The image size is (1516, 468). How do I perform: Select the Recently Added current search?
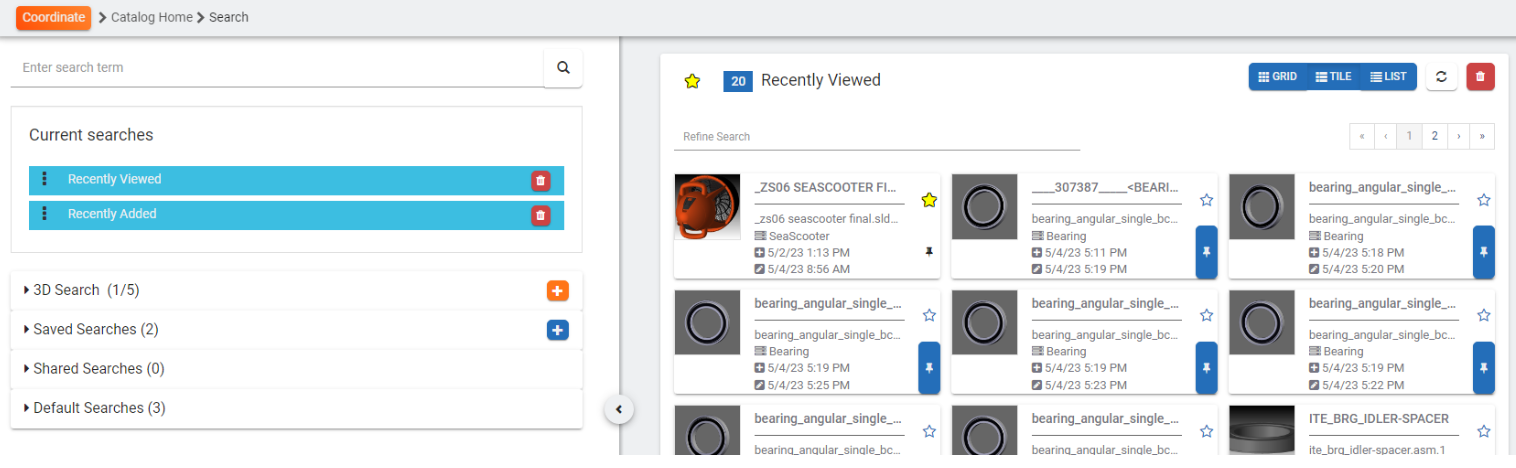[x=296, y=215]
